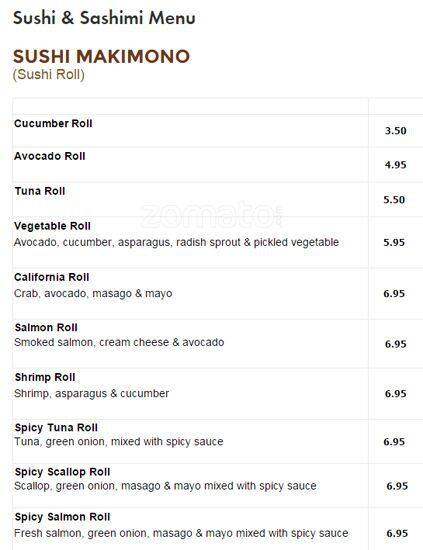Click the Tuna Roll item name
This screenshot has width=423, height=550.
click(40, 191)
